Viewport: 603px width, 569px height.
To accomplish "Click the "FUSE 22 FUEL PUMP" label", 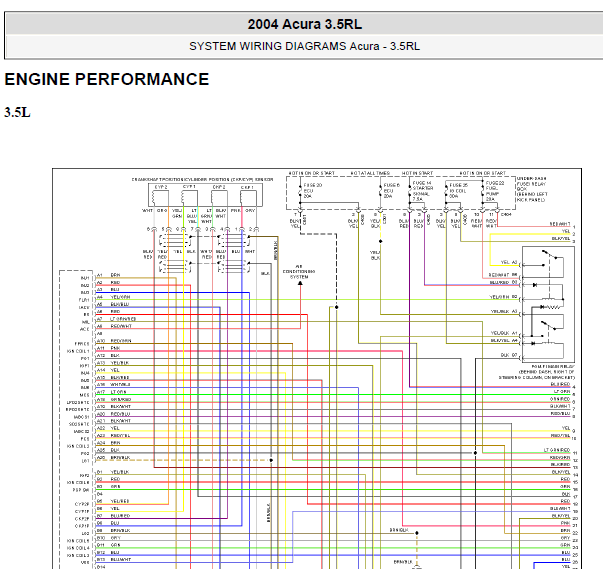I will point(495,191).
